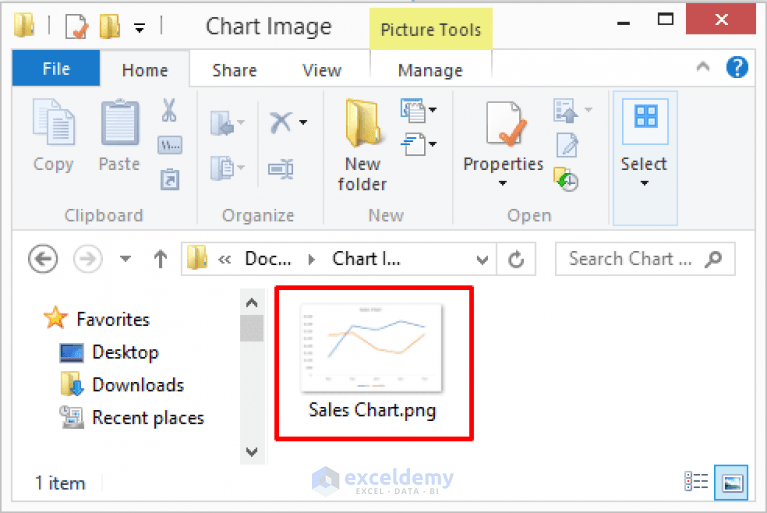Click the Paste clipboard icon
This screenshot has width=767, height=513.
click(120, 124)
